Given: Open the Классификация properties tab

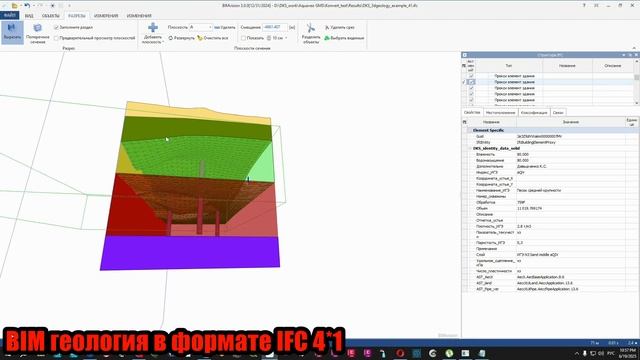Looking at the screenshot, I should 534,113.
